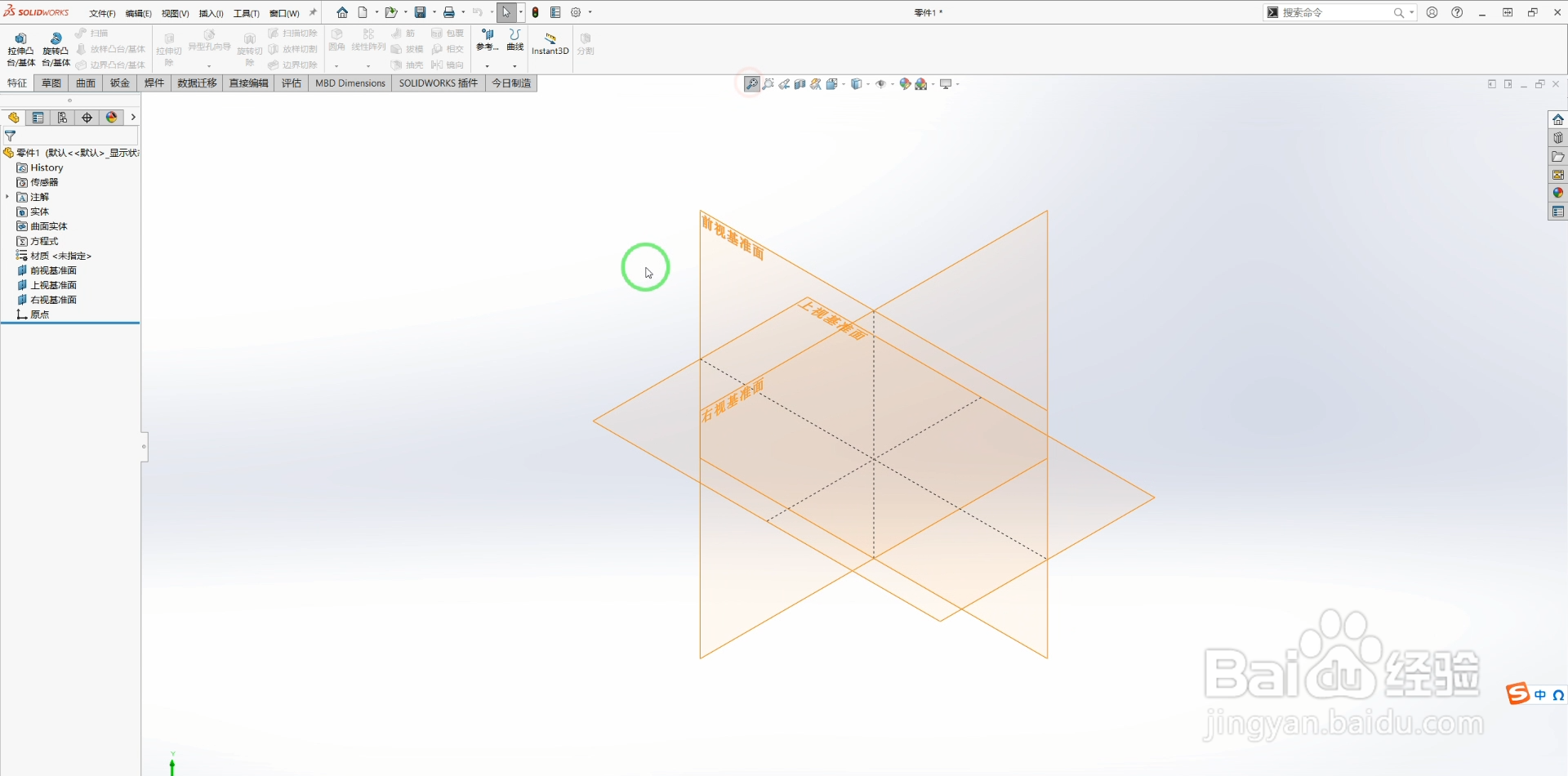Click the tree filter funnel field

(70, 136)
